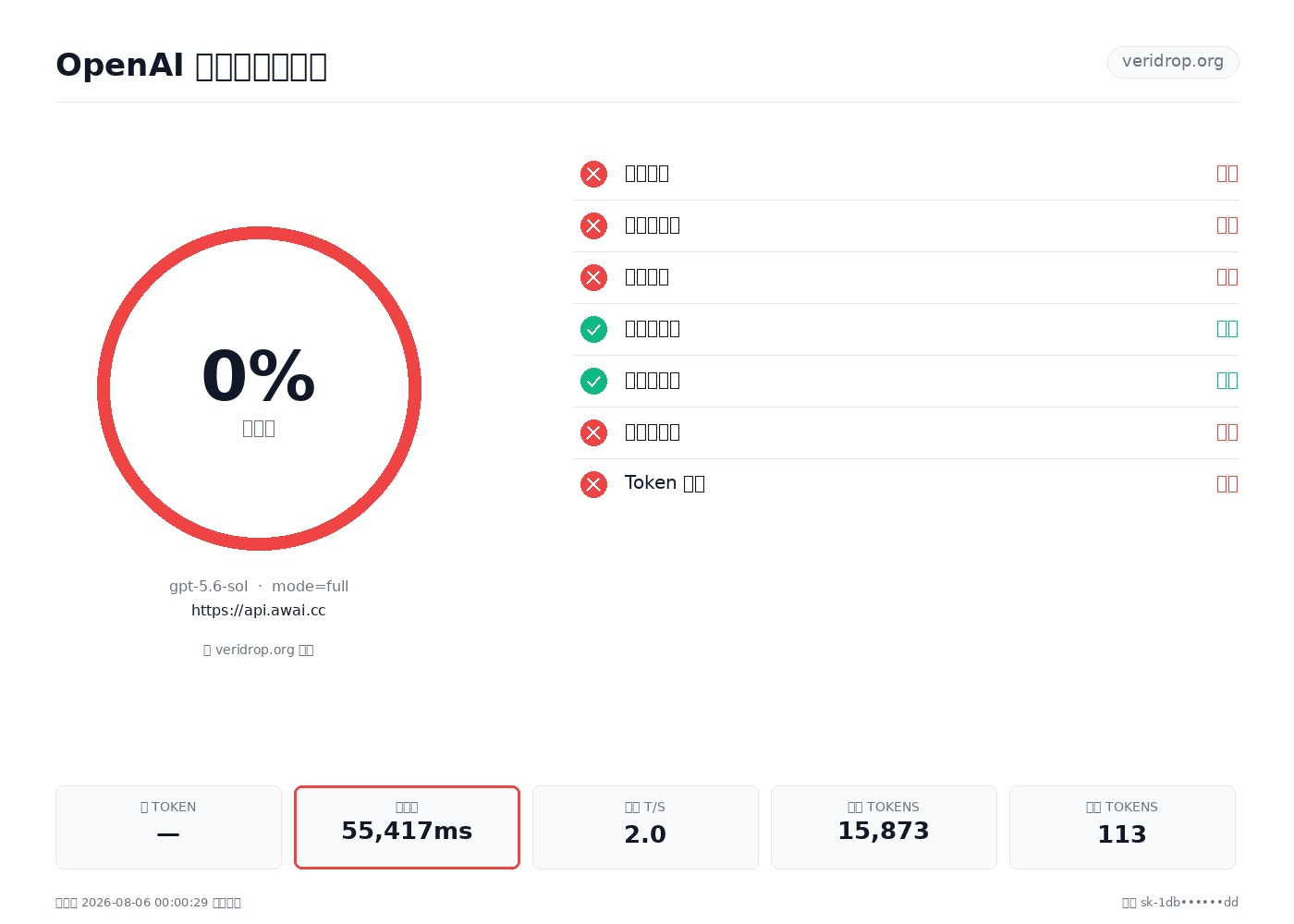Click the gpt-5.6-sol mode=full label
This screenshot has height=924, width=1294.
[259, 587]
